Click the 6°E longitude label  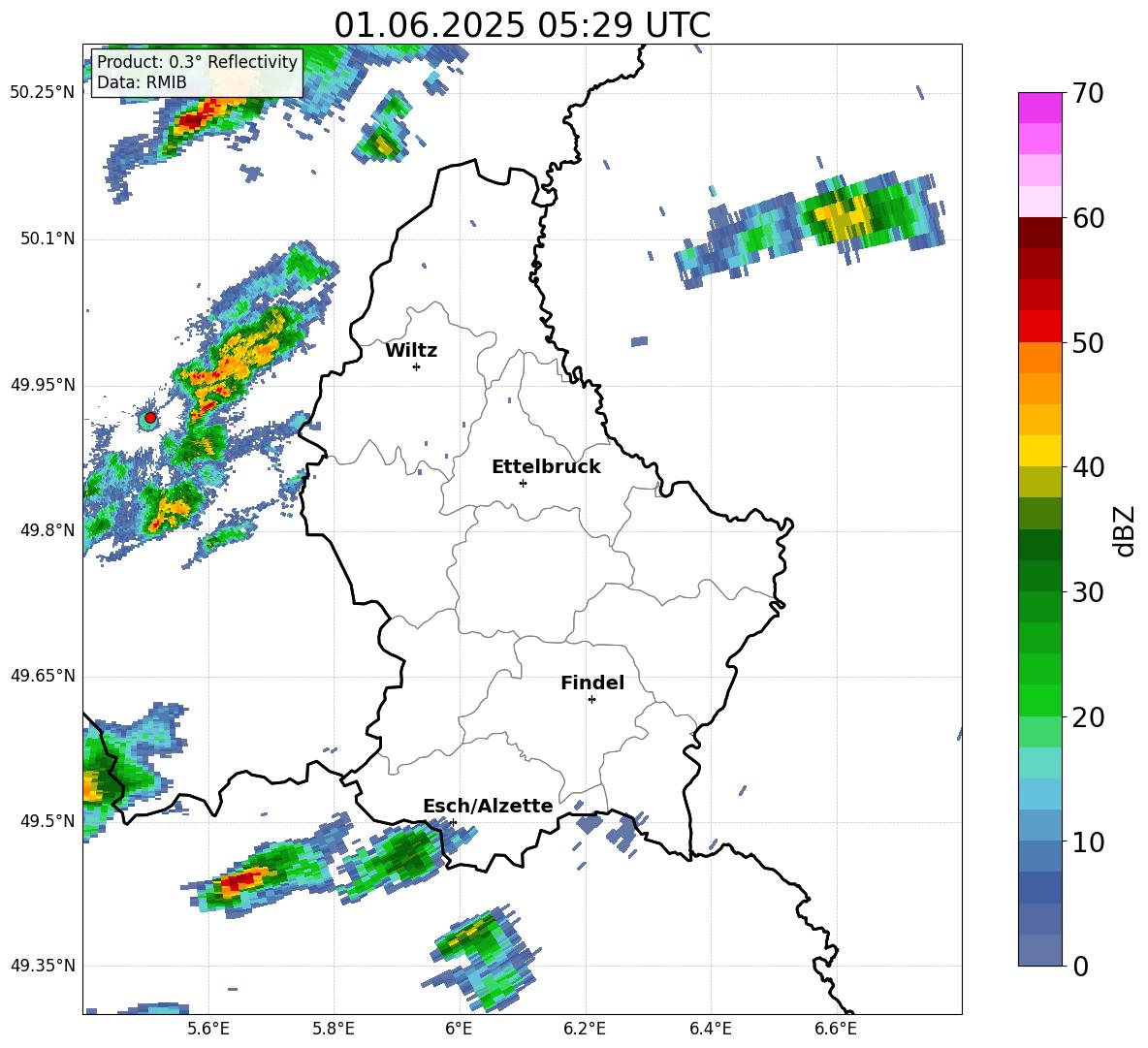459,1029
